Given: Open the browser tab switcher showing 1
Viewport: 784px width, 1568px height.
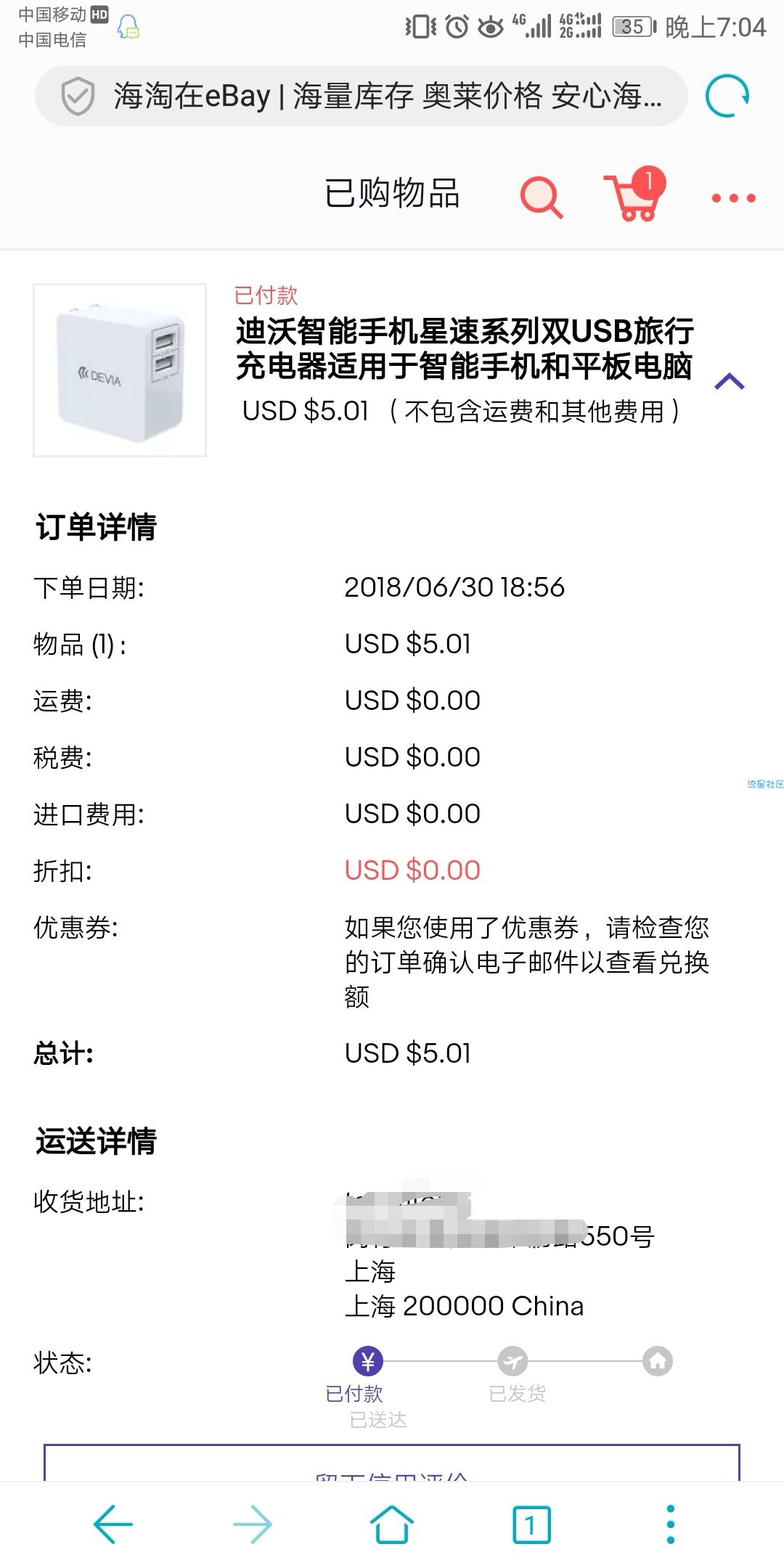Looking at the screenshot, I should click(x=531, y=1524).
